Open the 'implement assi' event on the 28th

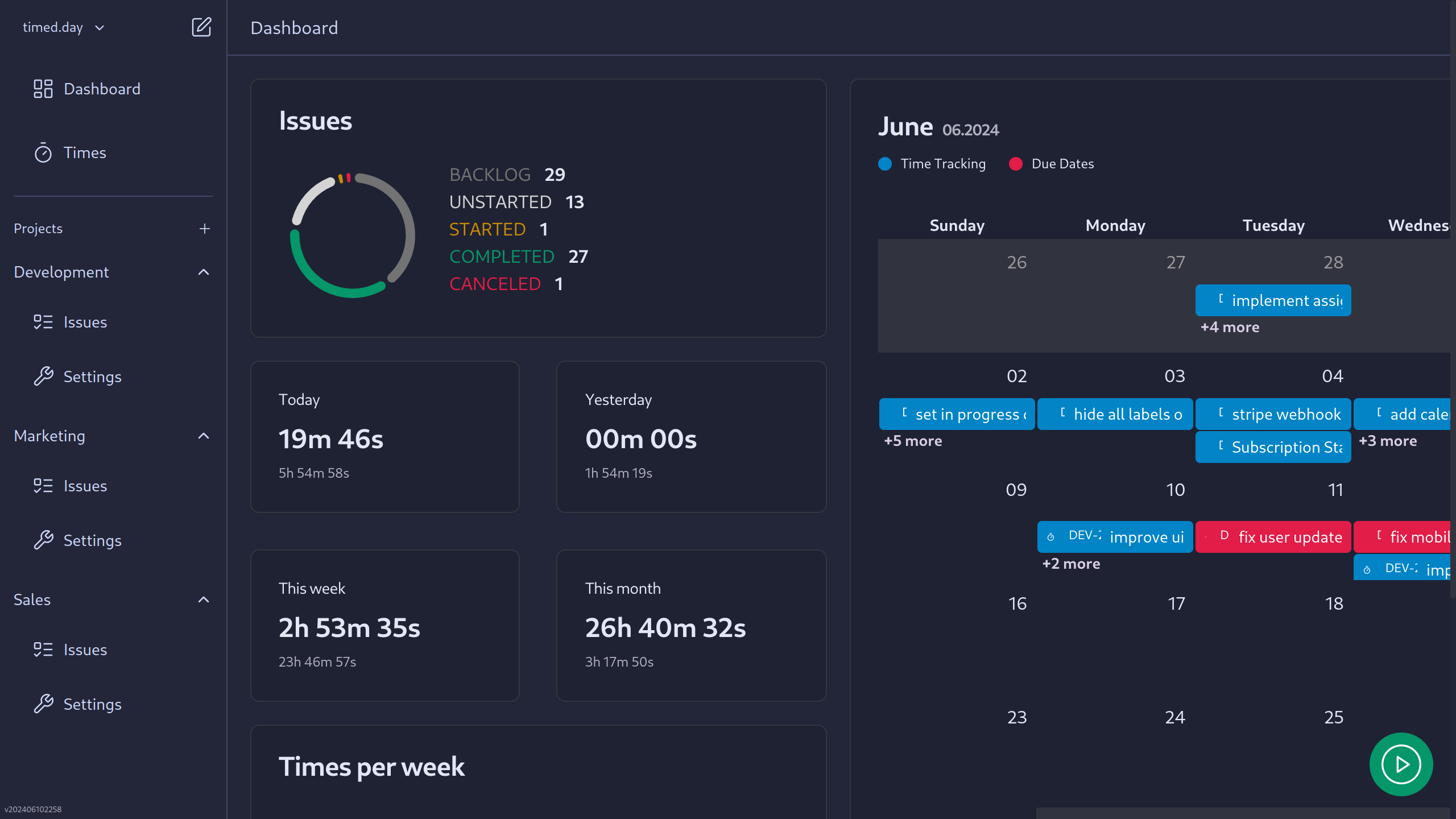pos(1273,300)
